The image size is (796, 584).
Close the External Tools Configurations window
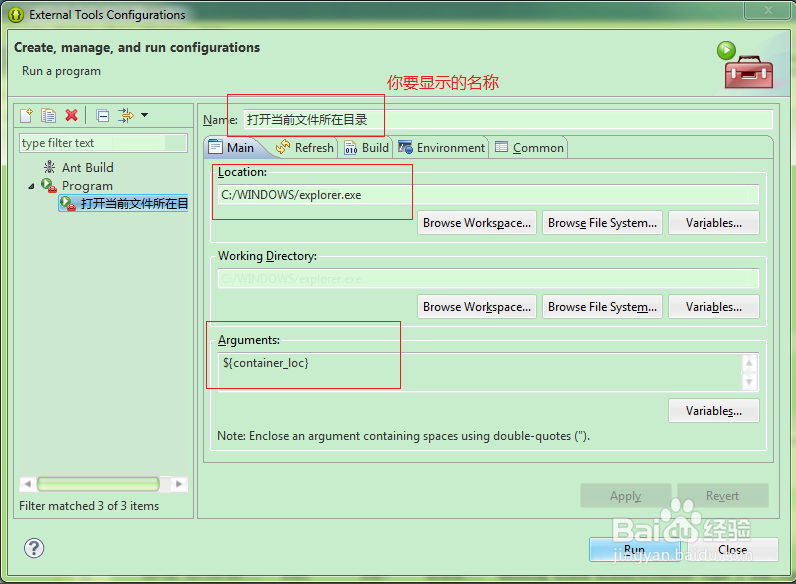coord(769,10)
